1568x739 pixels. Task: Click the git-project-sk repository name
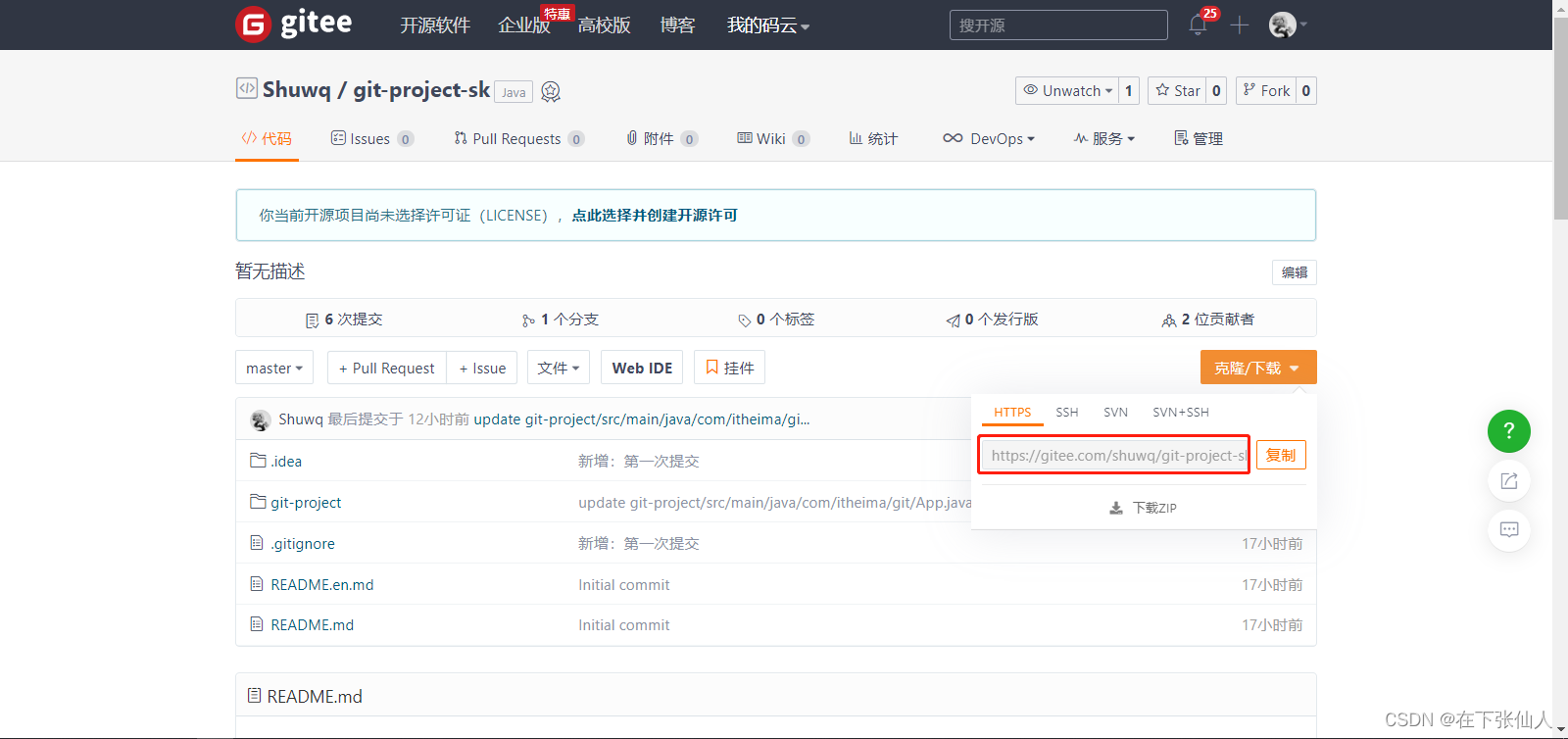pos(421,90)
